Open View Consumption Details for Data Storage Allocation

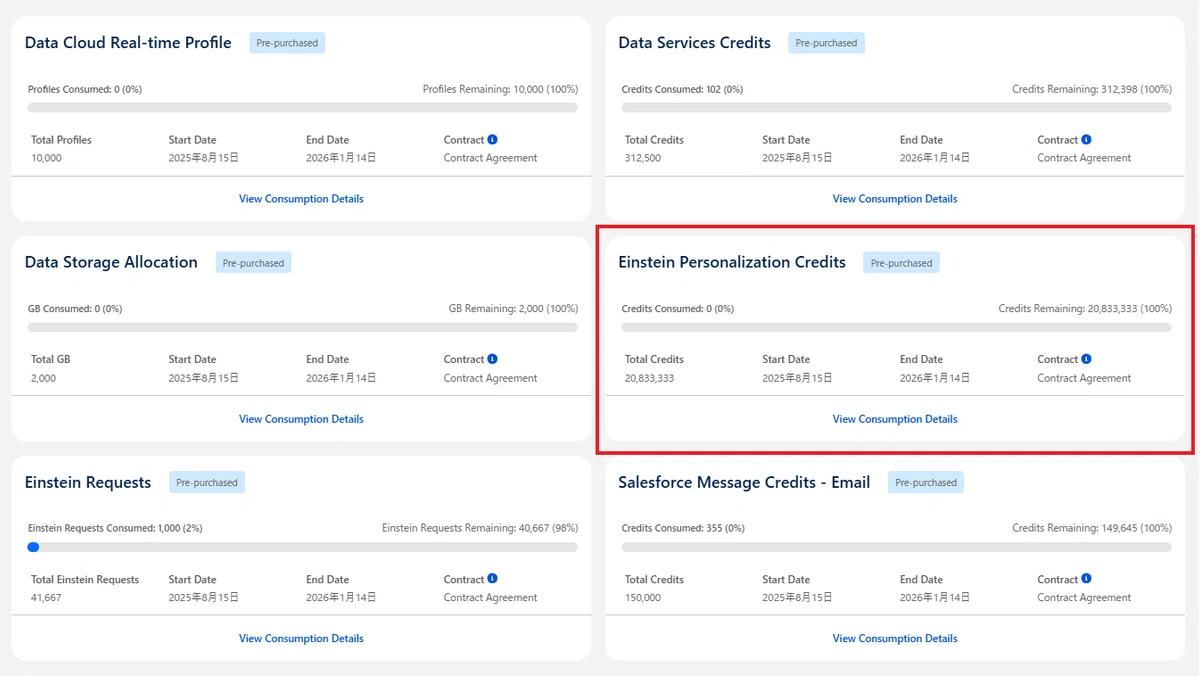point(301,419)
